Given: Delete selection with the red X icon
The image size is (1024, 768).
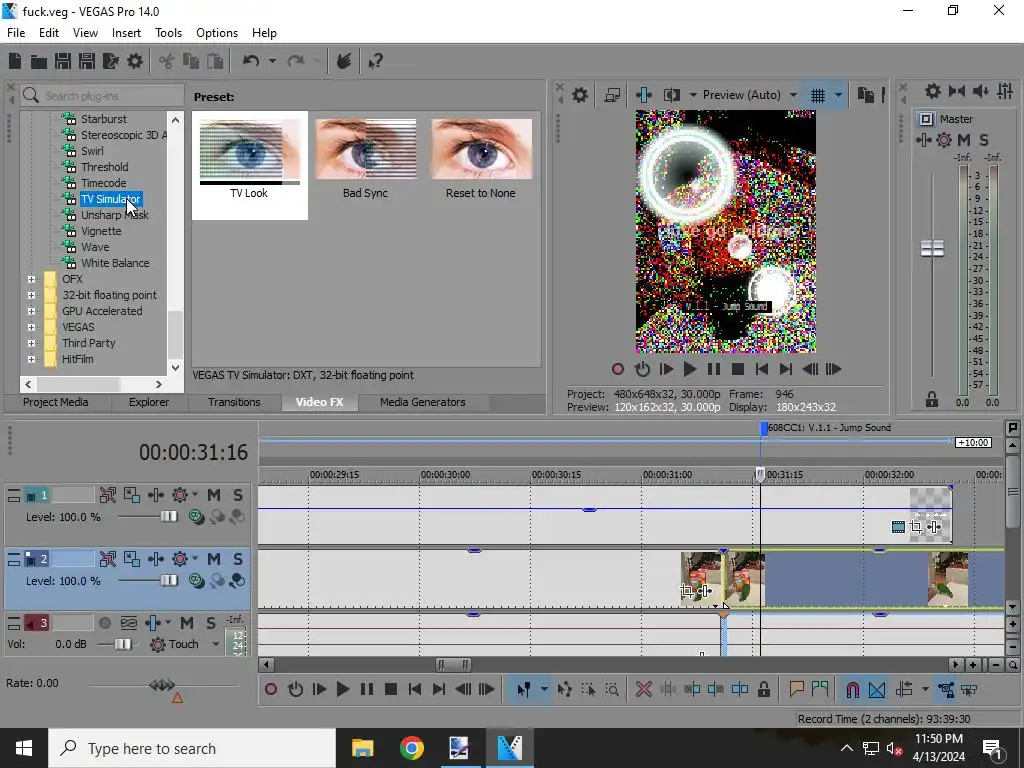Looking at the screenshot, I should pyautogui.click(x=644, y=689).
